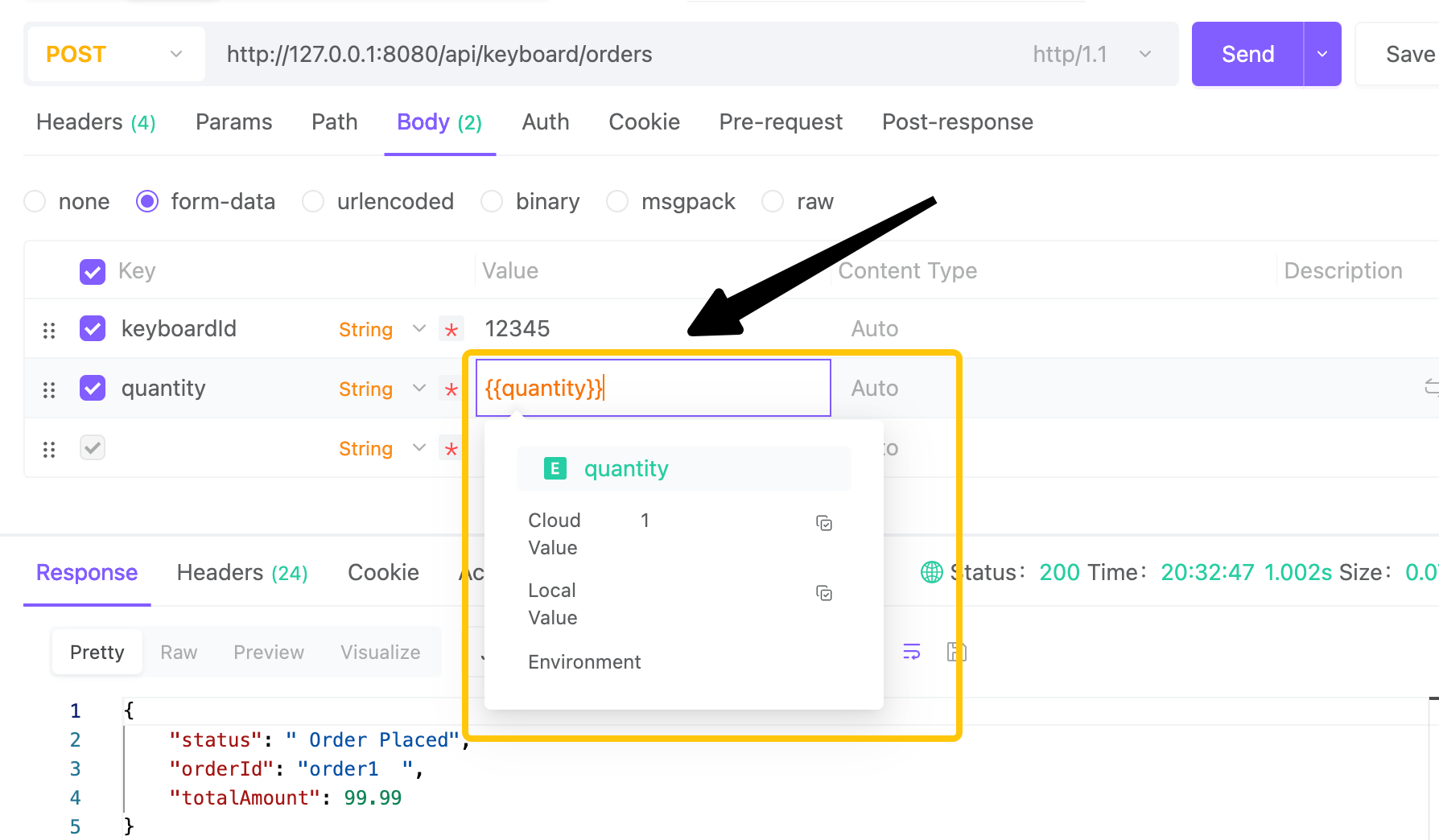Open the Auth tab
Screen dimensions: 1439x840
(x=546, y=122)
